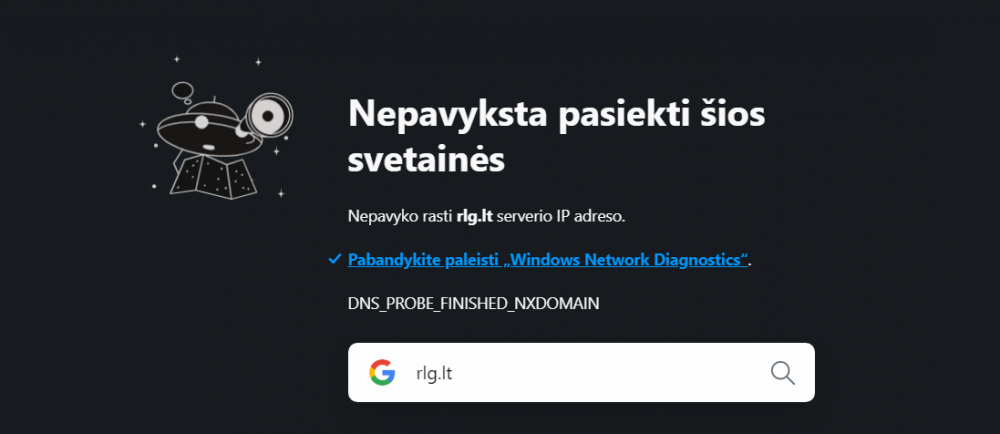Viewport: 1000px width, 434px height.
Task: Click the magnifying glass search icon
Action: coord(783,373)
